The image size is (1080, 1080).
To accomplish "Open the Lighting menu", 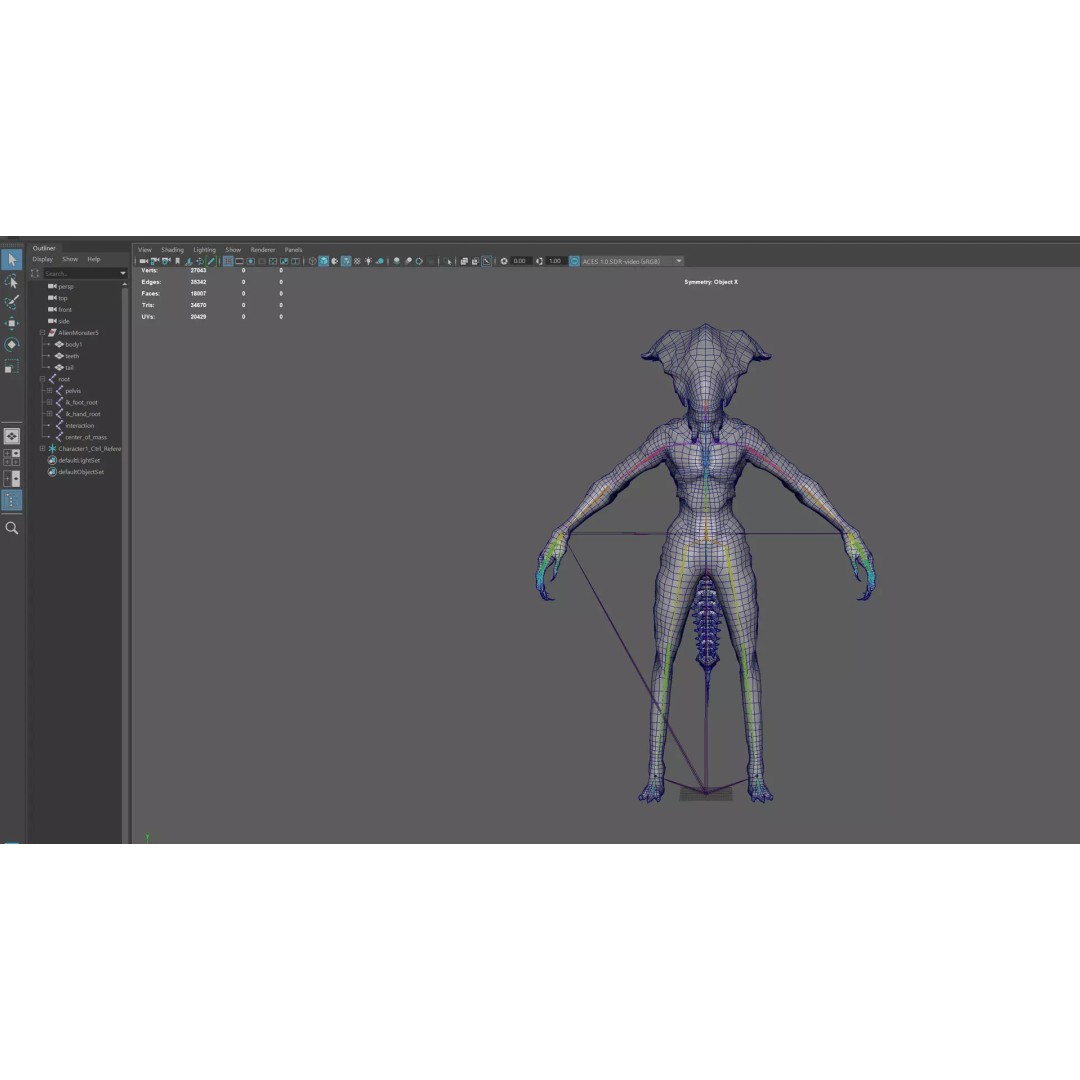I will pyautogui.click(x=205, y=249).
